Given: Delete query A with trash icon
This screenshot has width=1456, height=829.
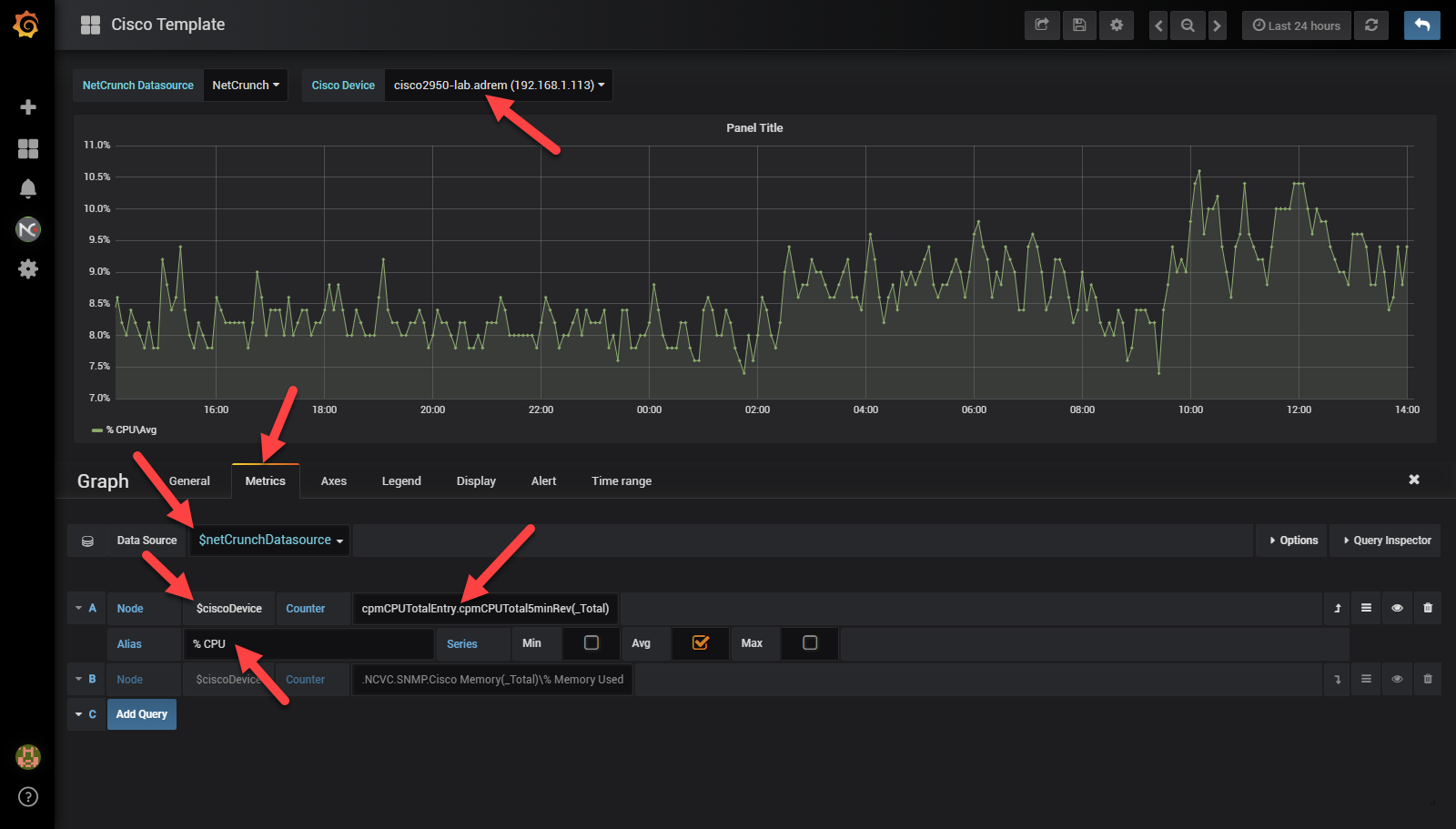Looking at the screenshot, I should [x=1428, y=608].
